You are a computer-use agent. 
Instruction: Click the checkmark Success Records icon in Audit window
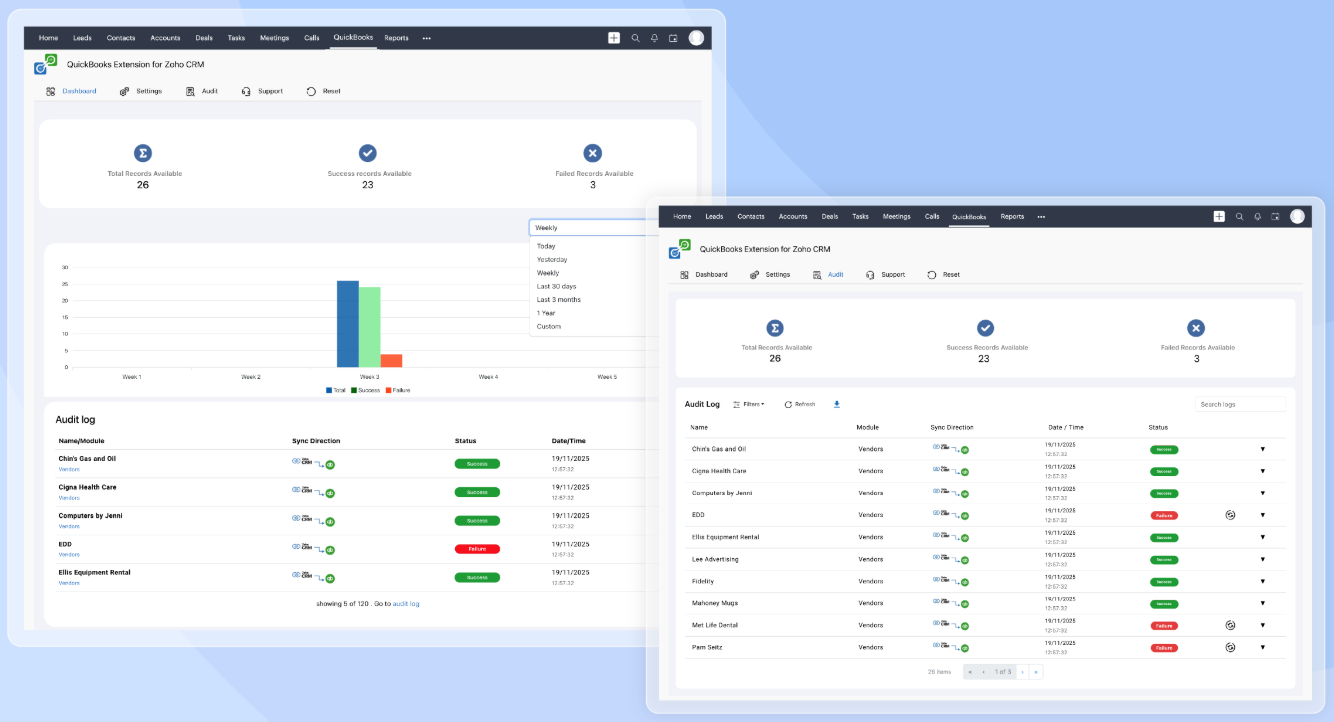[x=985, y=328]
